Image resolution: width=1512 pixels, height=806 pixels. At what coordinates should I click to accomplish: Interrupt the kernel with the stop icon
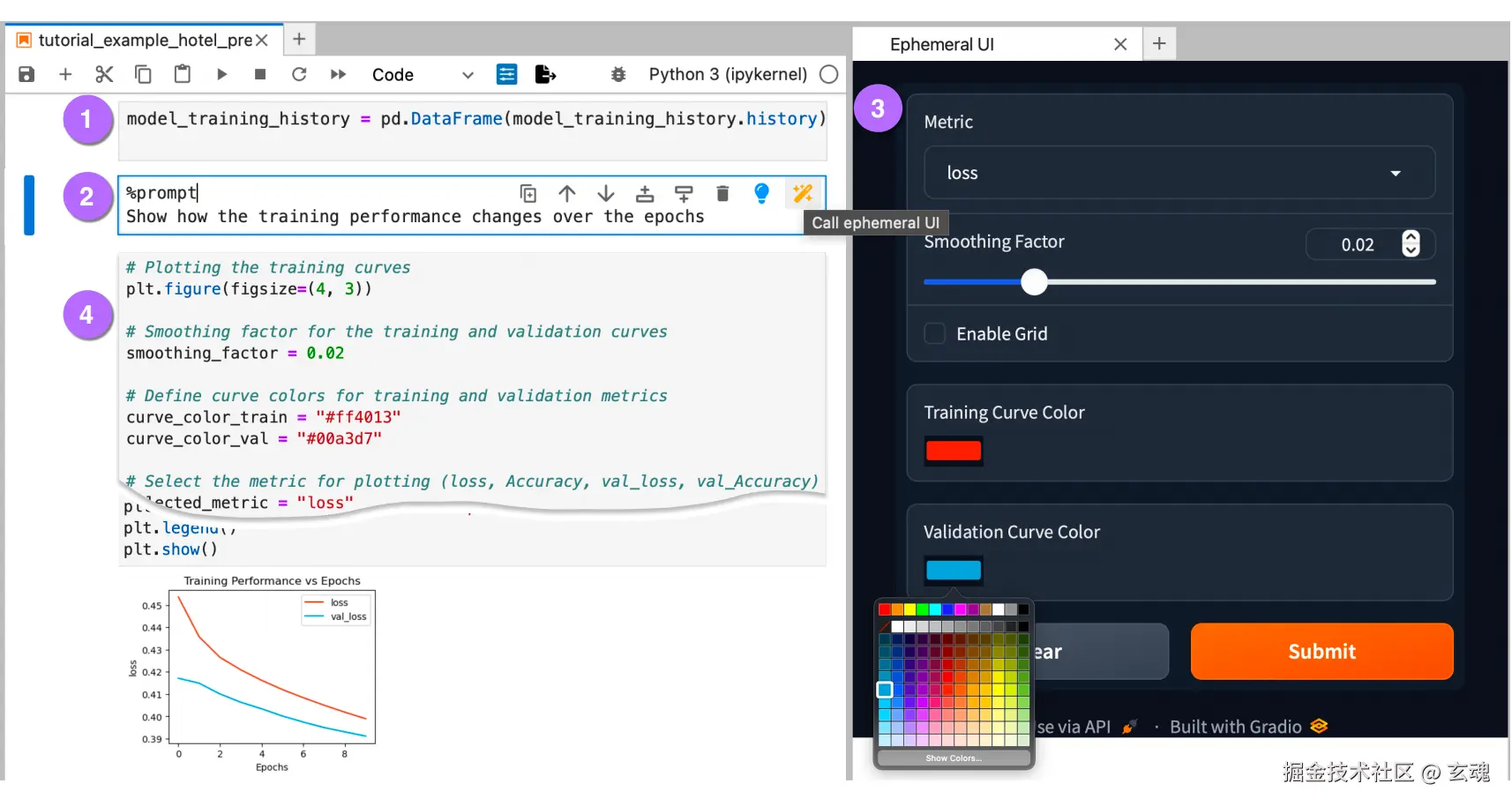260,75
